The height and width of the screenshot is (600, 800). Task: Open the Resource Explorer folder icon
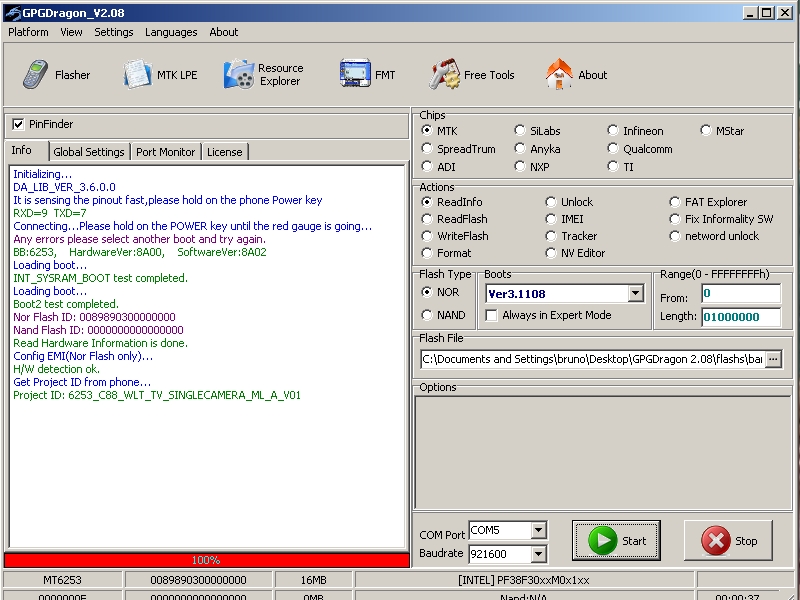tap(238, 74)
